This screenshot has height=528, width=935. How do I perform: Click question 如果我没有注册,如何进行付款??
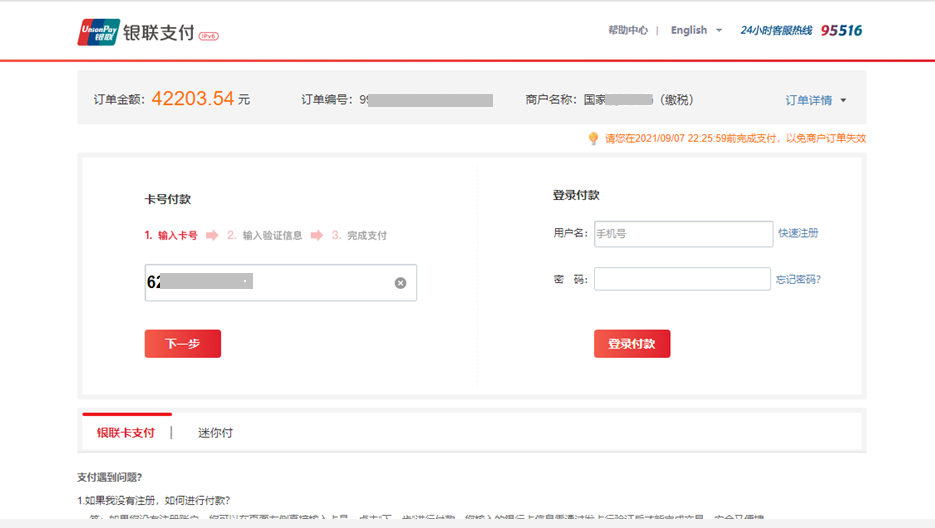153,501
